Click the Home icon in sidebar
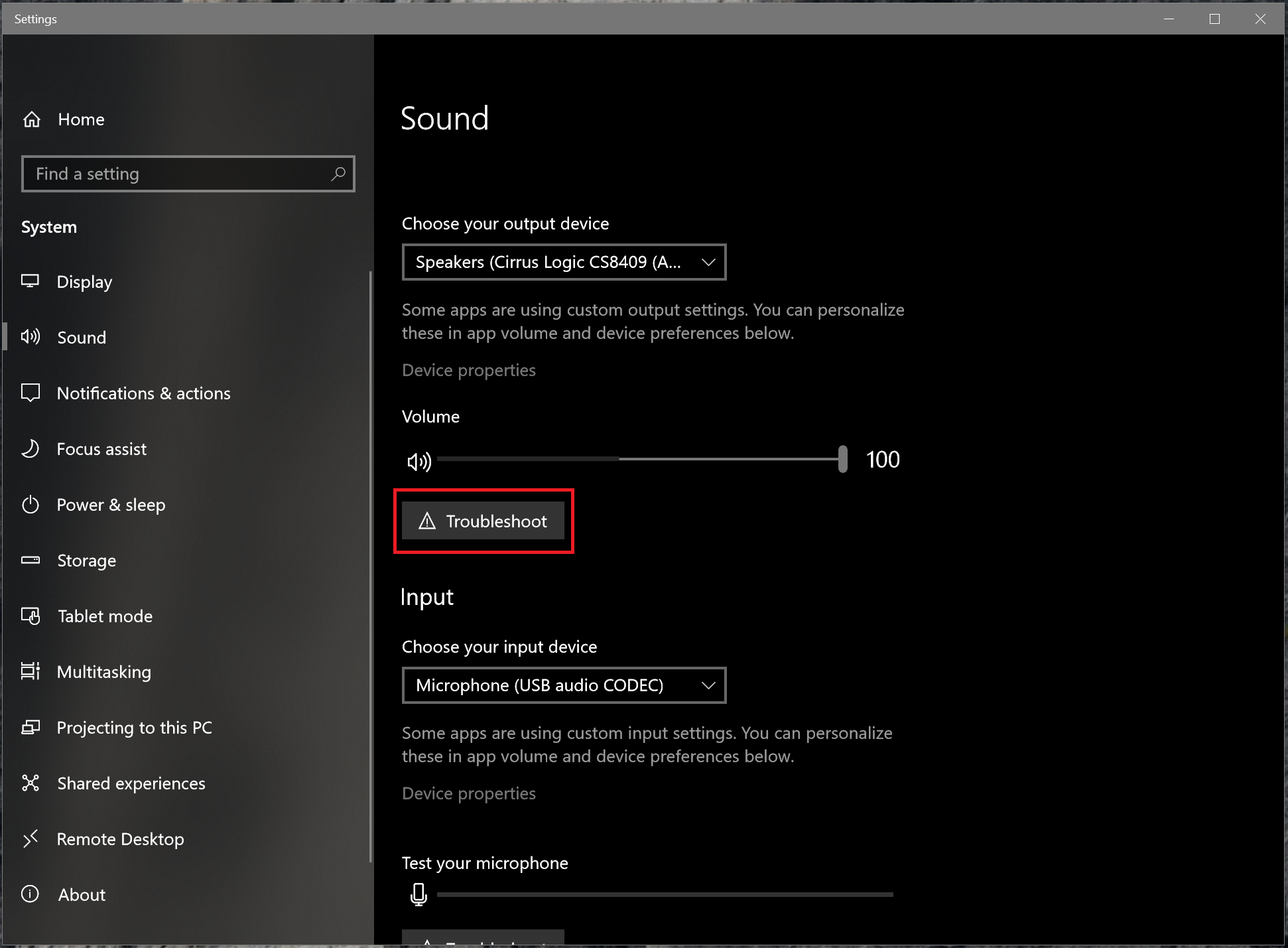This screenshot has width=1288, height=948. click(32, 119)
